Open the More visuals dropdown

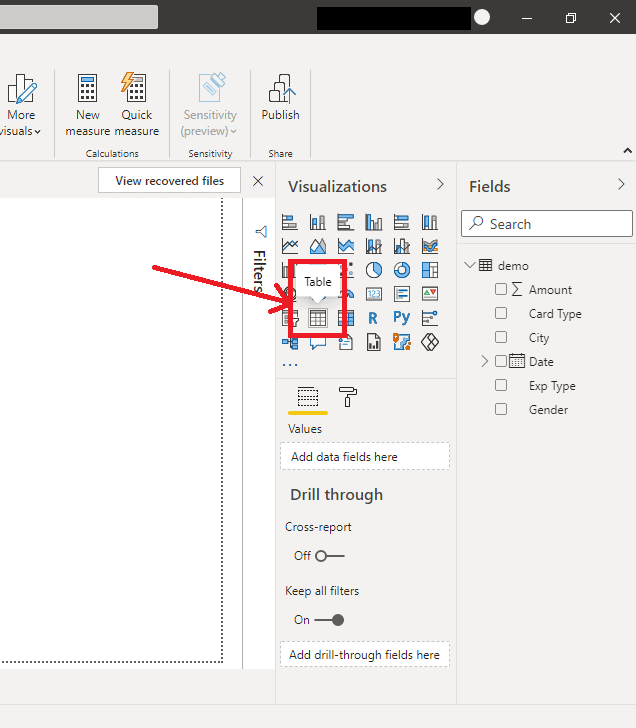20,105
